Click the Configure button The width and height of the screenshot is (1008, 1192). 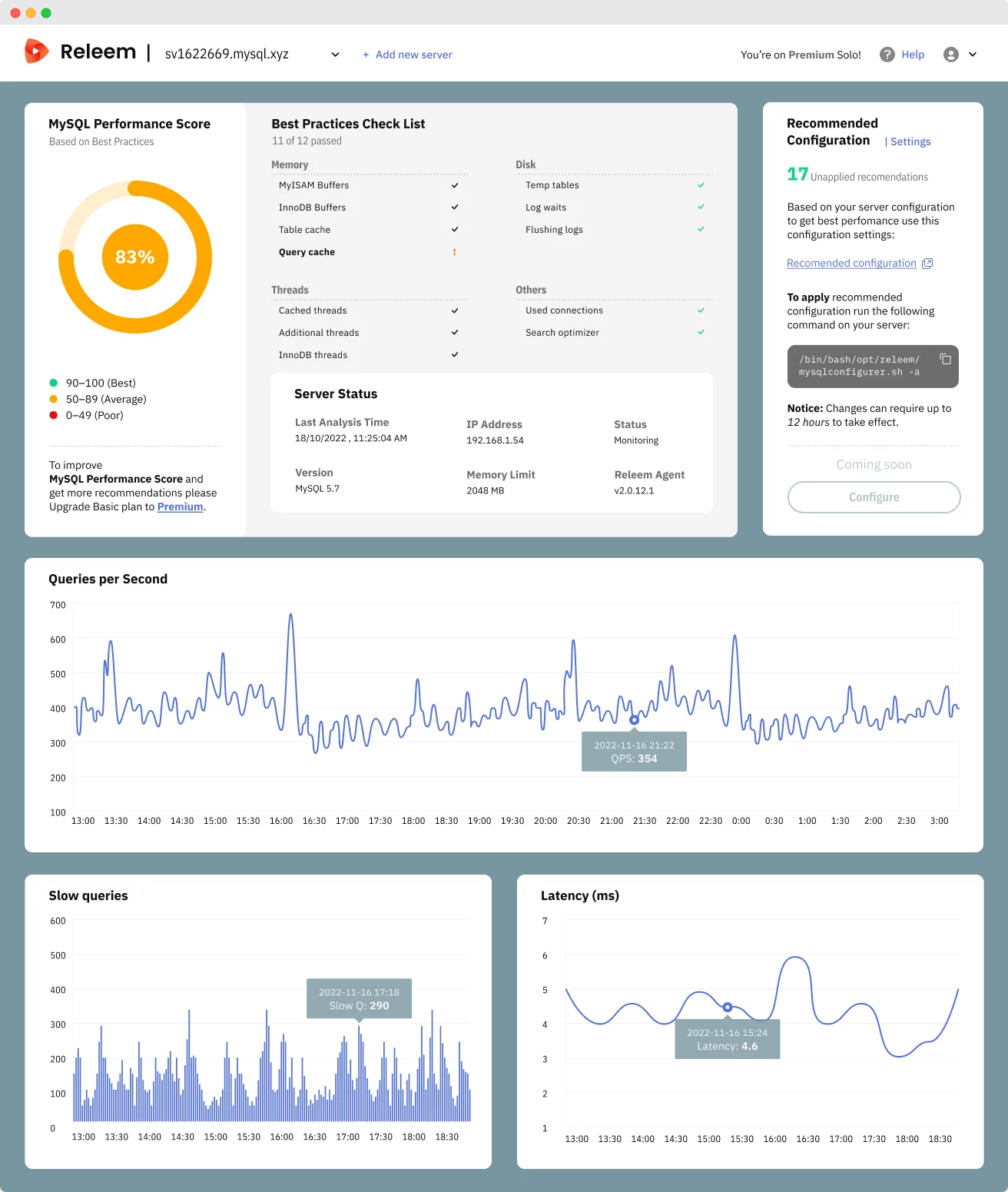[874, 497]
